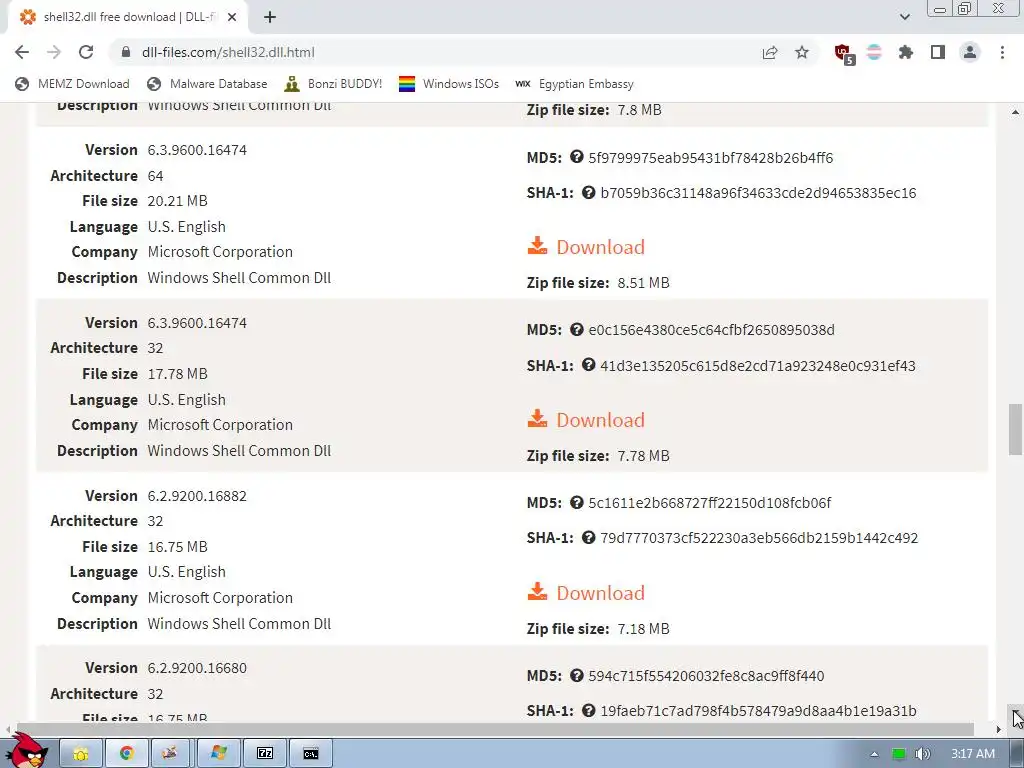The width and height of the screenshot is (1024, 768).
Task: Open Bonzi BUDDY! bookmark
Action: point(334,84)
